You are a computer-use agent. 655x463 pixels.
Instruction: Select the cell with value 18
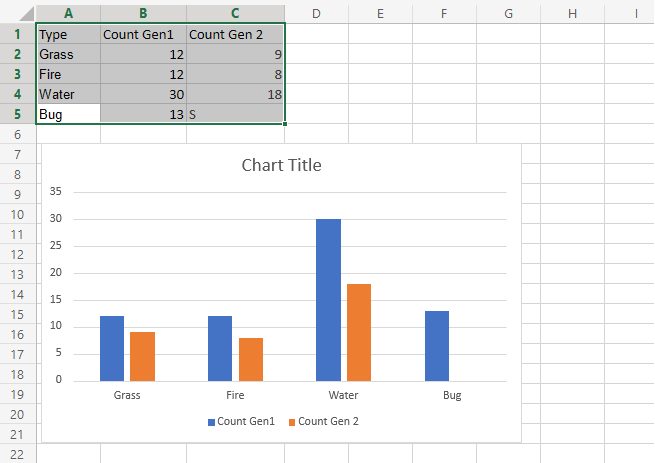pyautogui.click(x=235, y=94)
